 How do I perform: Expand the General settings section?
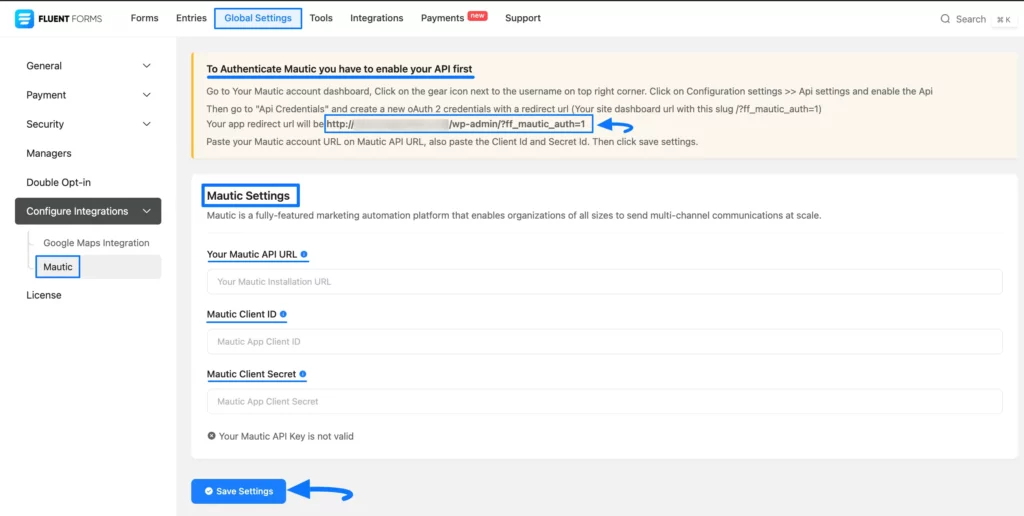click(x=147, y=66)
